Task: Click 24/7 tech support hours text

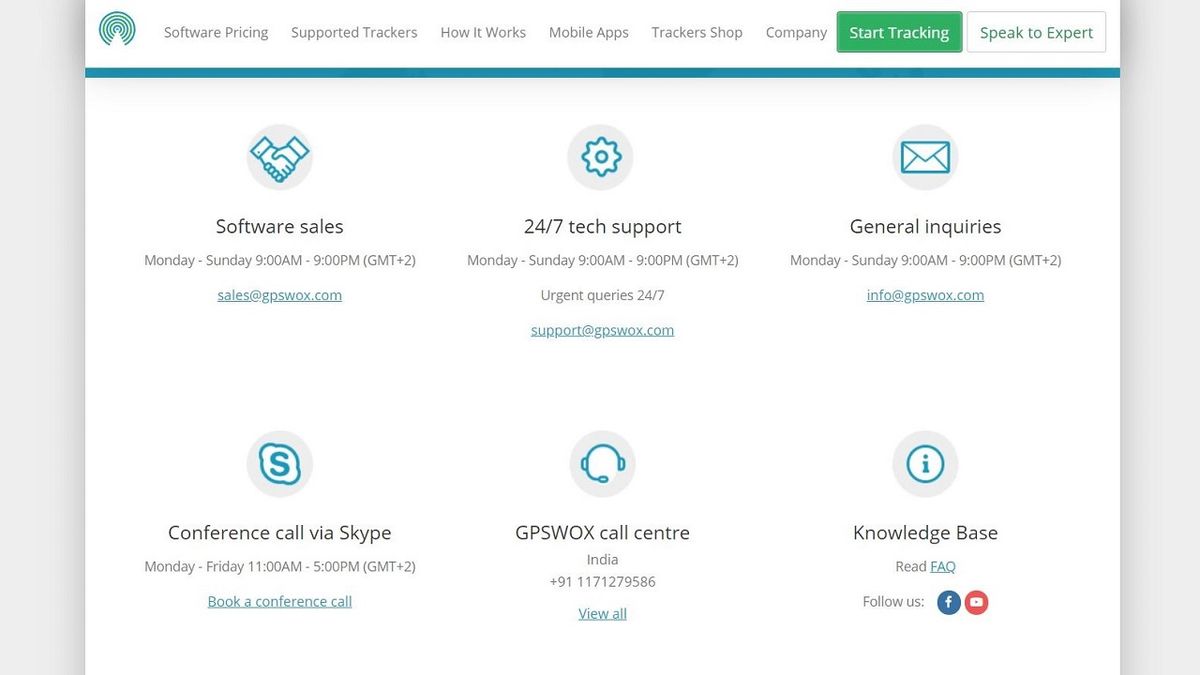Action: (x=603, y=260)
